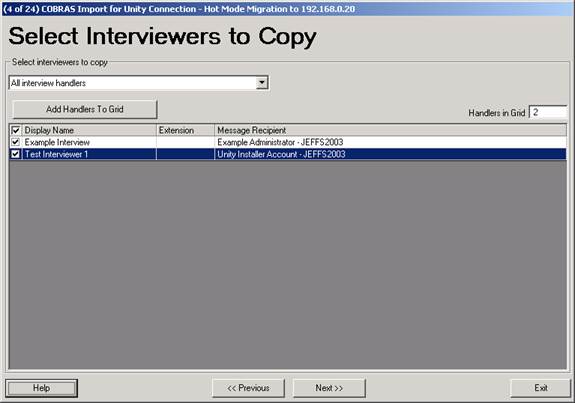Click Example Administrator - JEFFS2003 recipient cell
This screenshot has height=403, width=575.
click(280, 142)
